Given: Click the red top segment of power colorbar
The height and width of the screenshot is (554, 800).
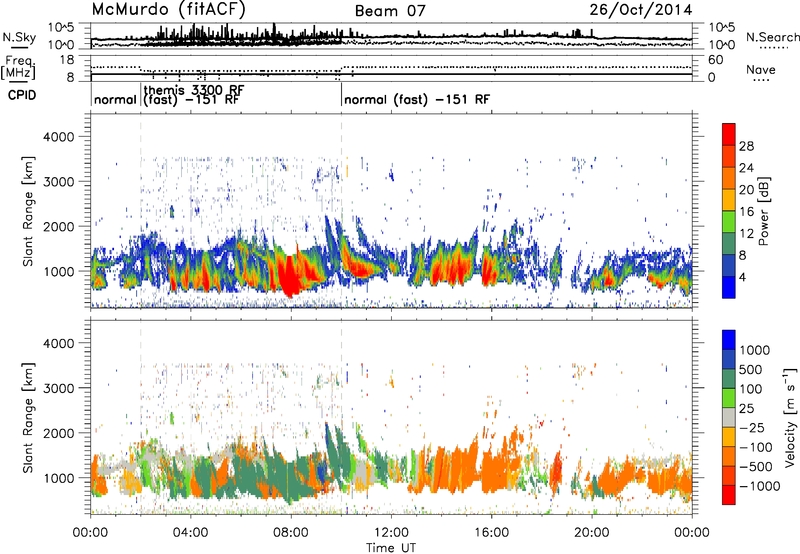Looking at the screenshot, I should (729, 135).
